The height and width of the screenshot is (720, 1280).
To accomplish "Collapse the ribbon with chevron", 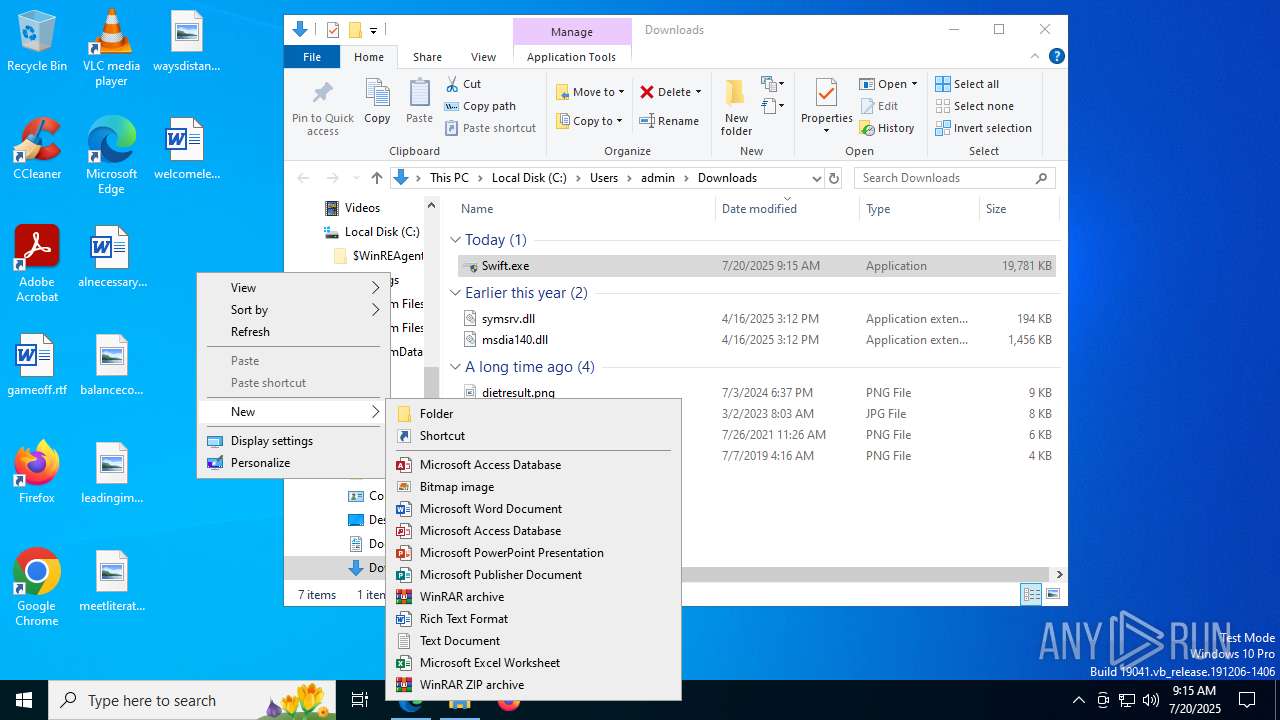I will 1036,57.
